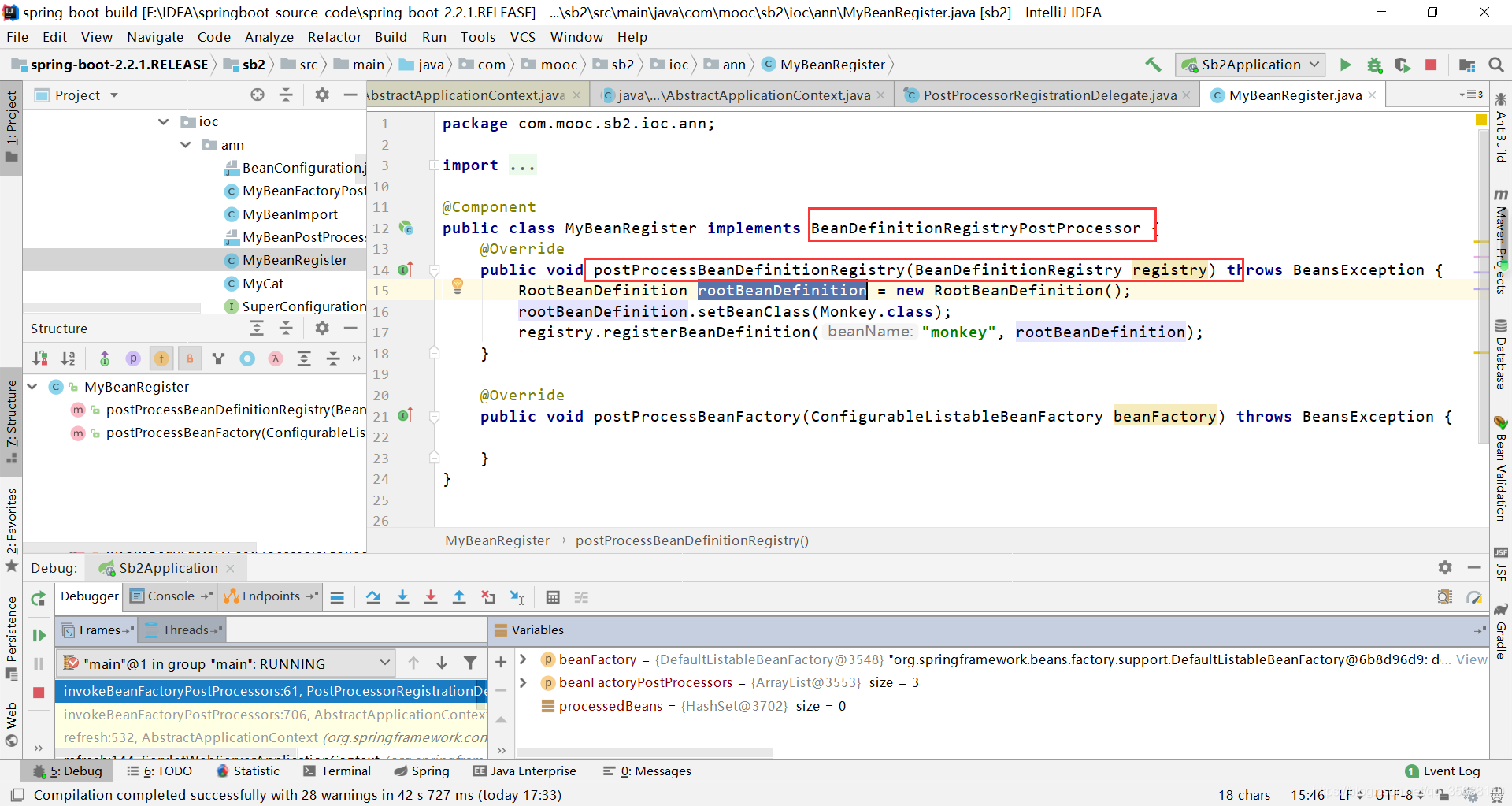Image resolution: width=1512 pixels, height=806 pixels.
Task: Open the Navigate menu
Action: [155, 37]
